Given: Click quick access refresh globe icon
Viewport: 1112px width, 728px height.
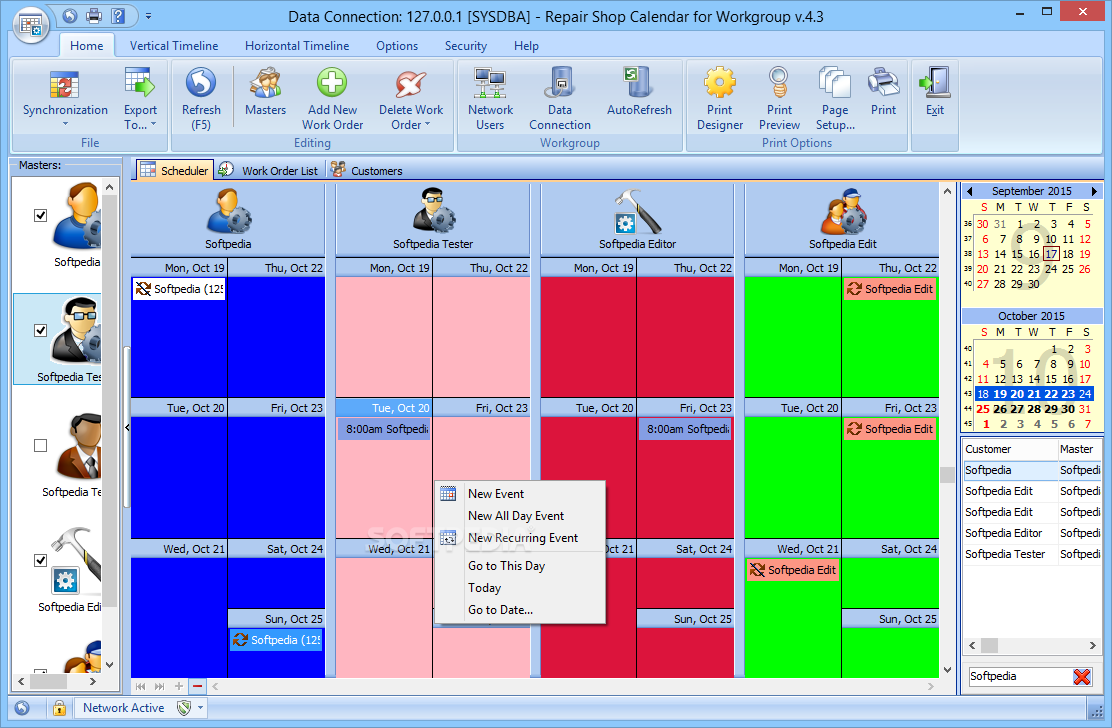Looking at the screenshot, I should coord(70,15).
